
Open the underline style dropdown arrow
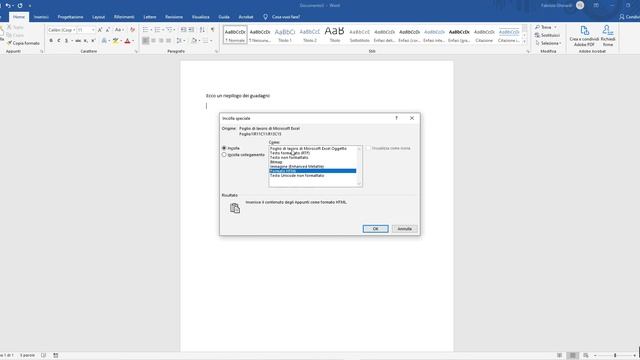pos(72,41)
